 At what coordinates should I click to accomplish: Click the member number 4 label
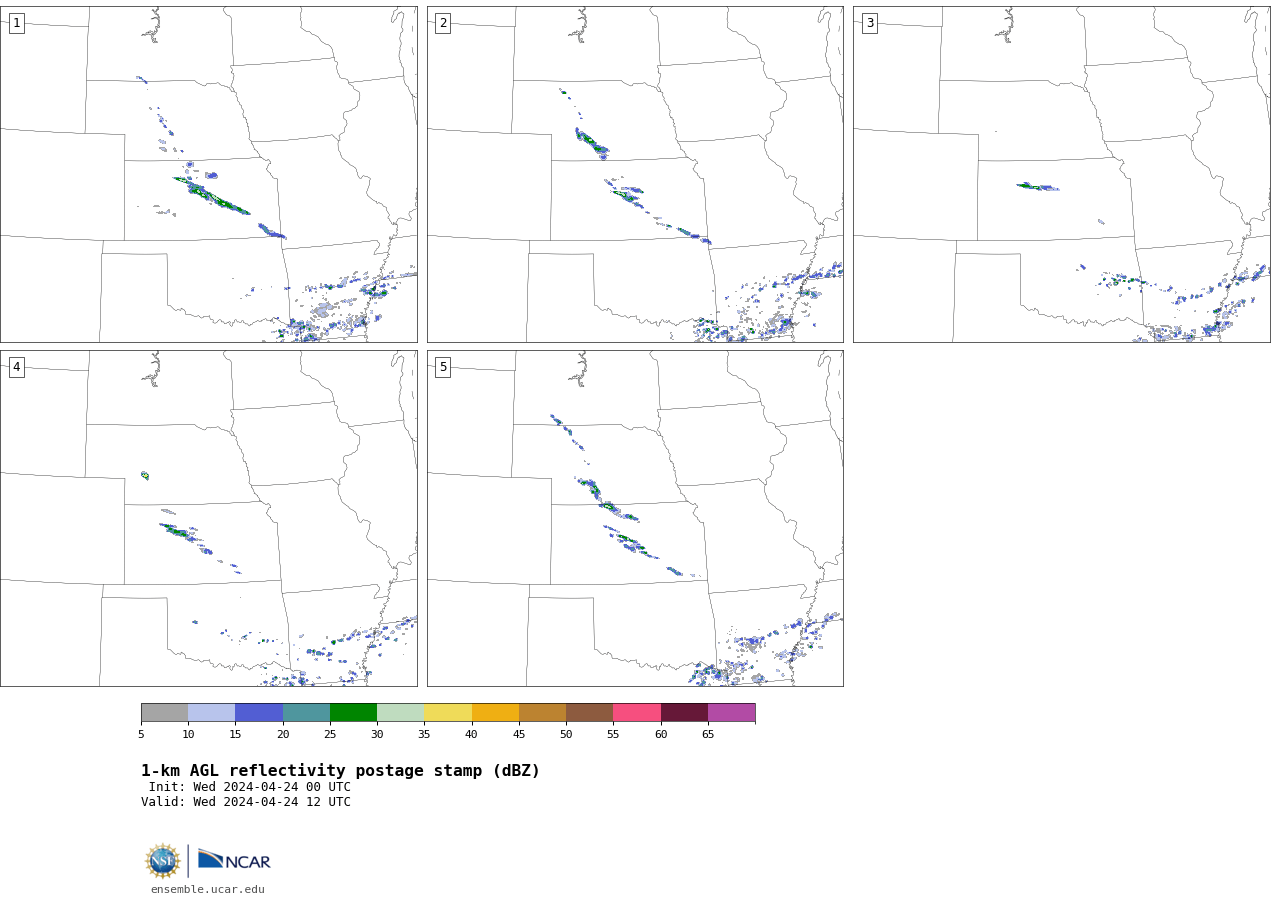pos(16,367)
